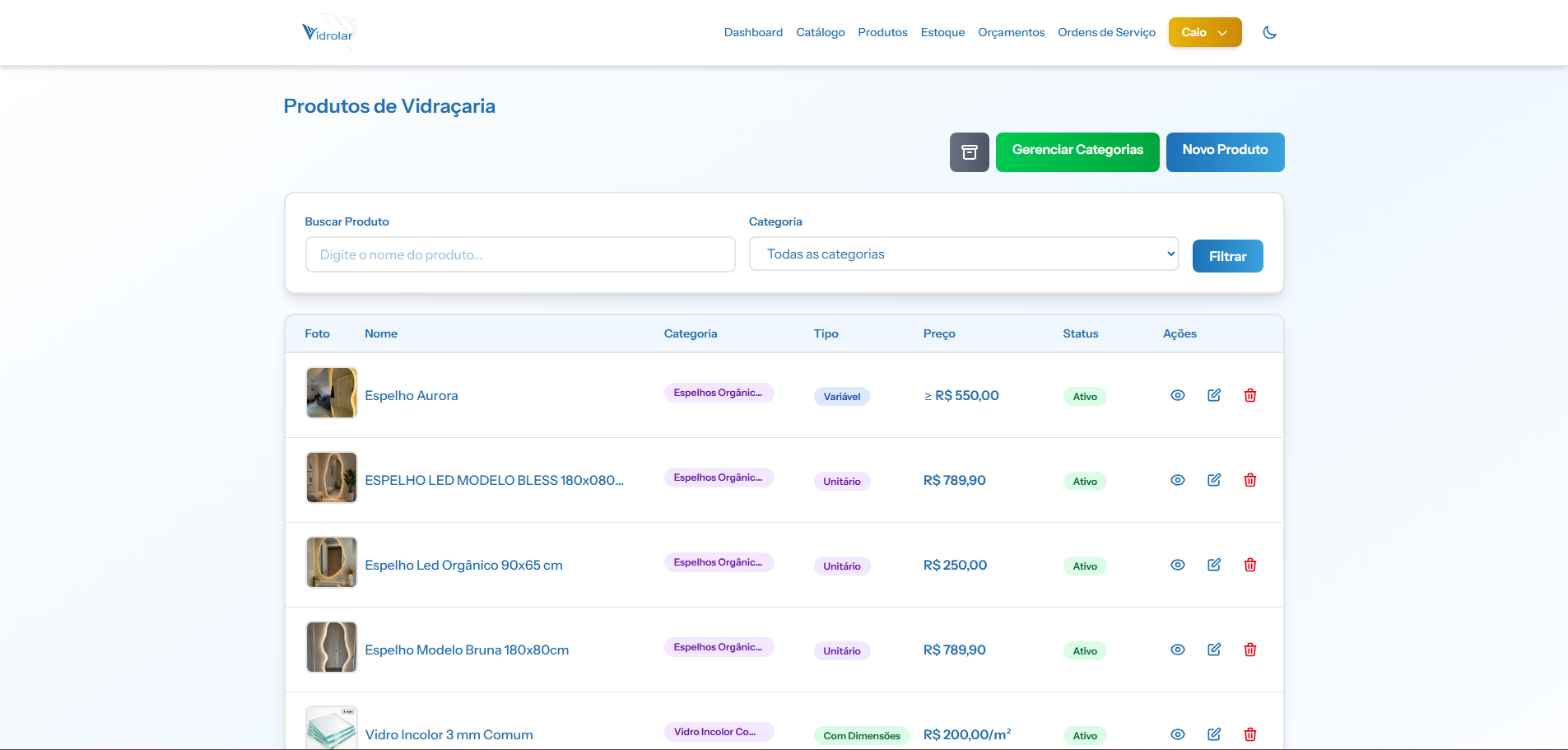Screen dimensions: 1568x750
Task: Edit ESPELHO LED MODELO BLESS product
Action: 1214,480
